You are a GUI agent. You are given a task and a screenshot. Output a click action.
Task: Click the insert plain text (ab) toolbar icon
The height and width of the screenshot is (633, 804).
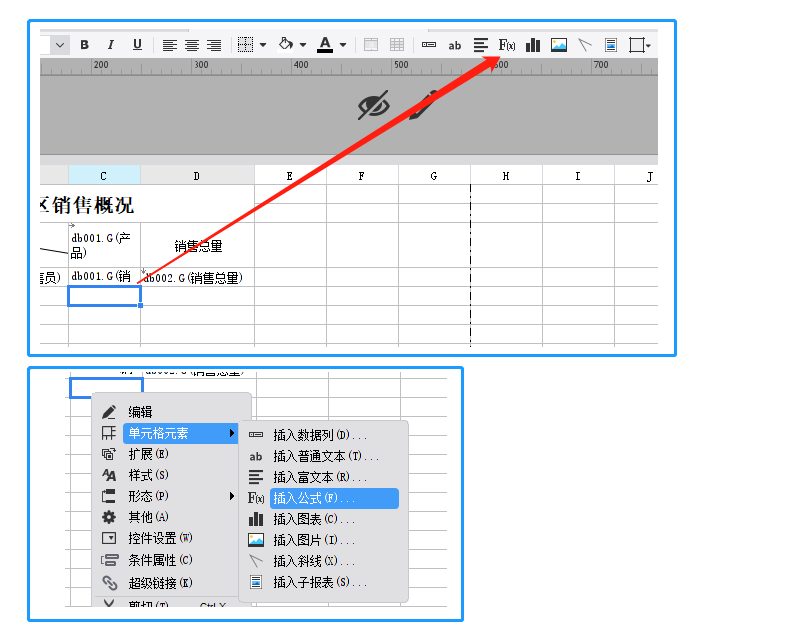click(x=455, y=44)
